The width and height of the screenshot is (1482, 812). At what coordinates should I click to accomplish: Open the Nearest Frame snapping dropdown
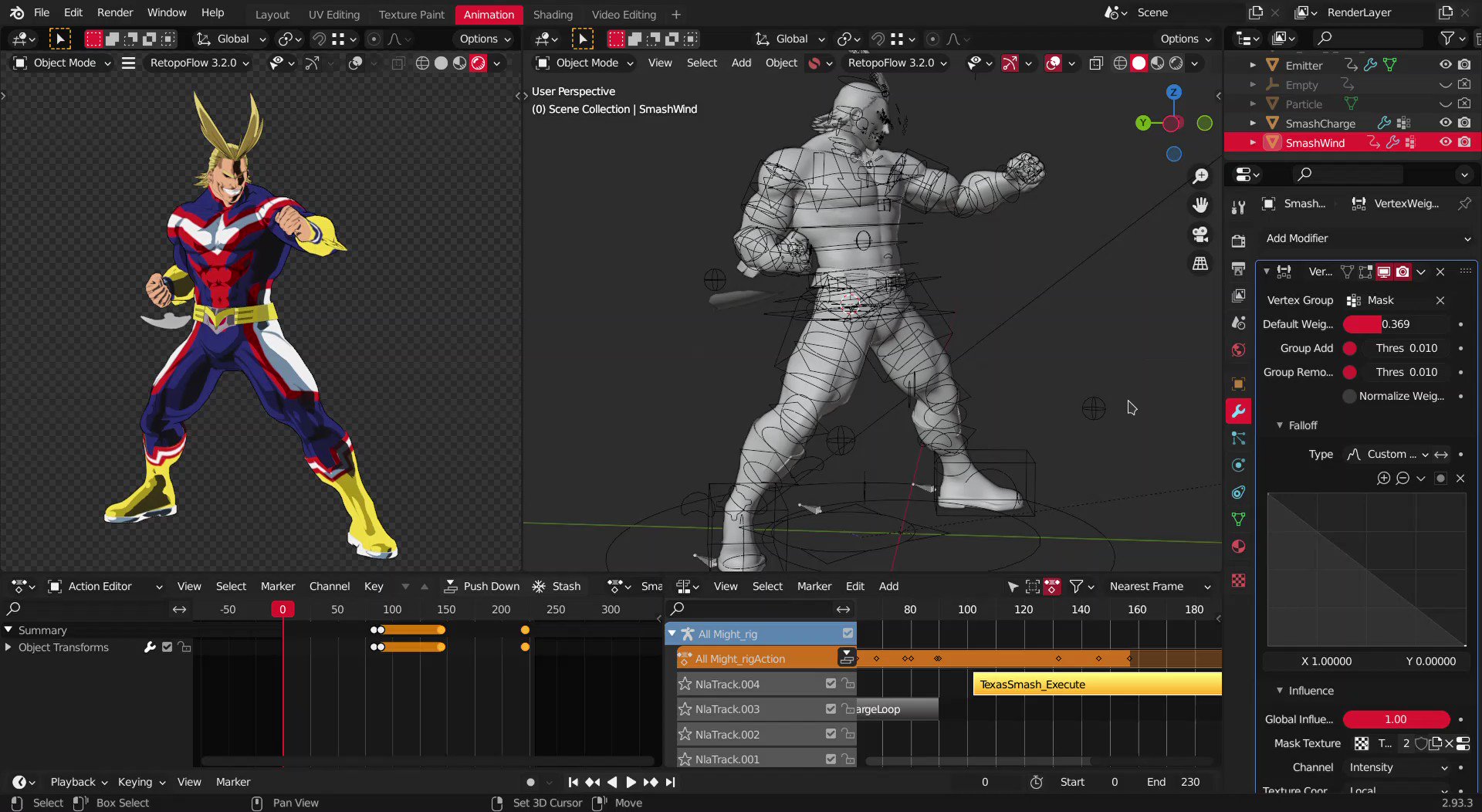tap(1159, 587)
